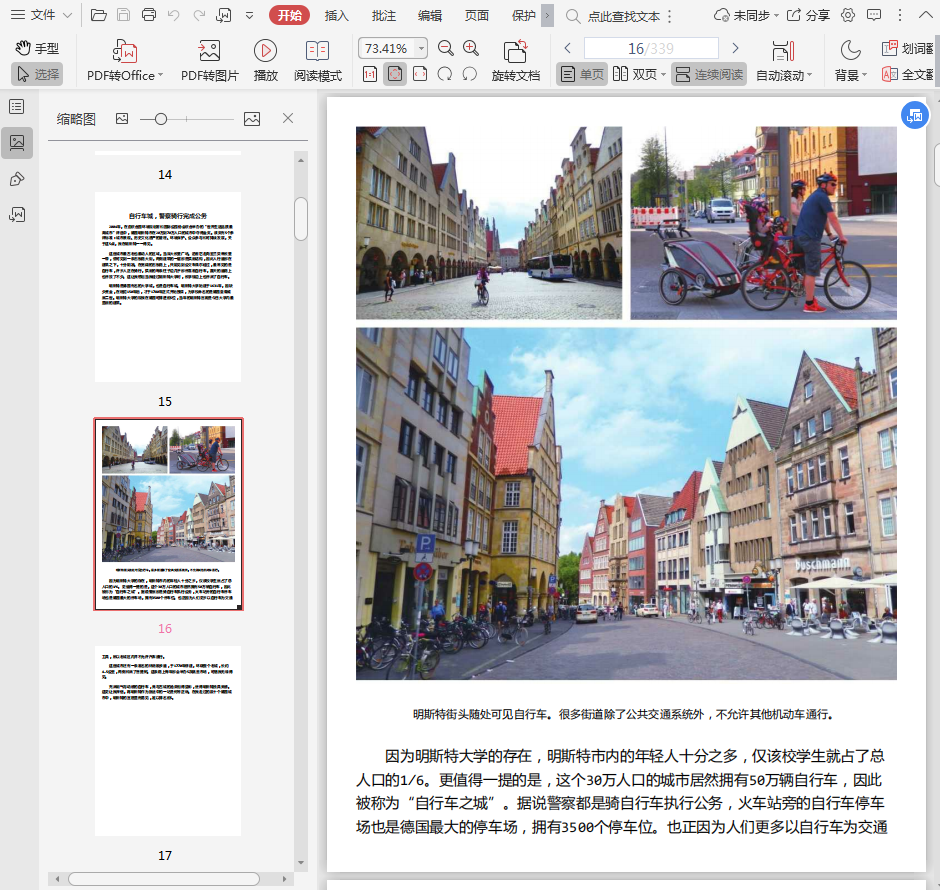The width and height of the screenshot is (940, 890).
Task: Select page 15 thumbnail
Action: pyautogui.click(x=168, y=286)
